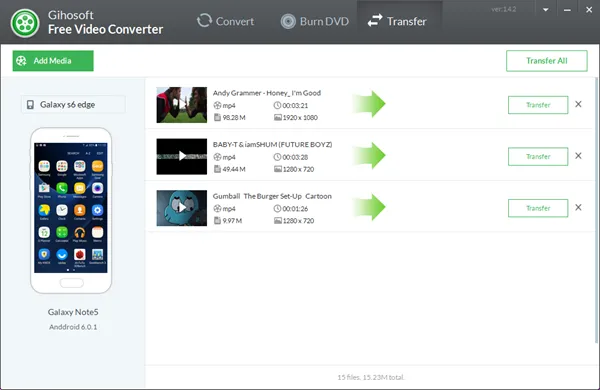600x390 pixels.
Task: Click the version number ver:1.4.2
Action: click(x=504, y=9)
